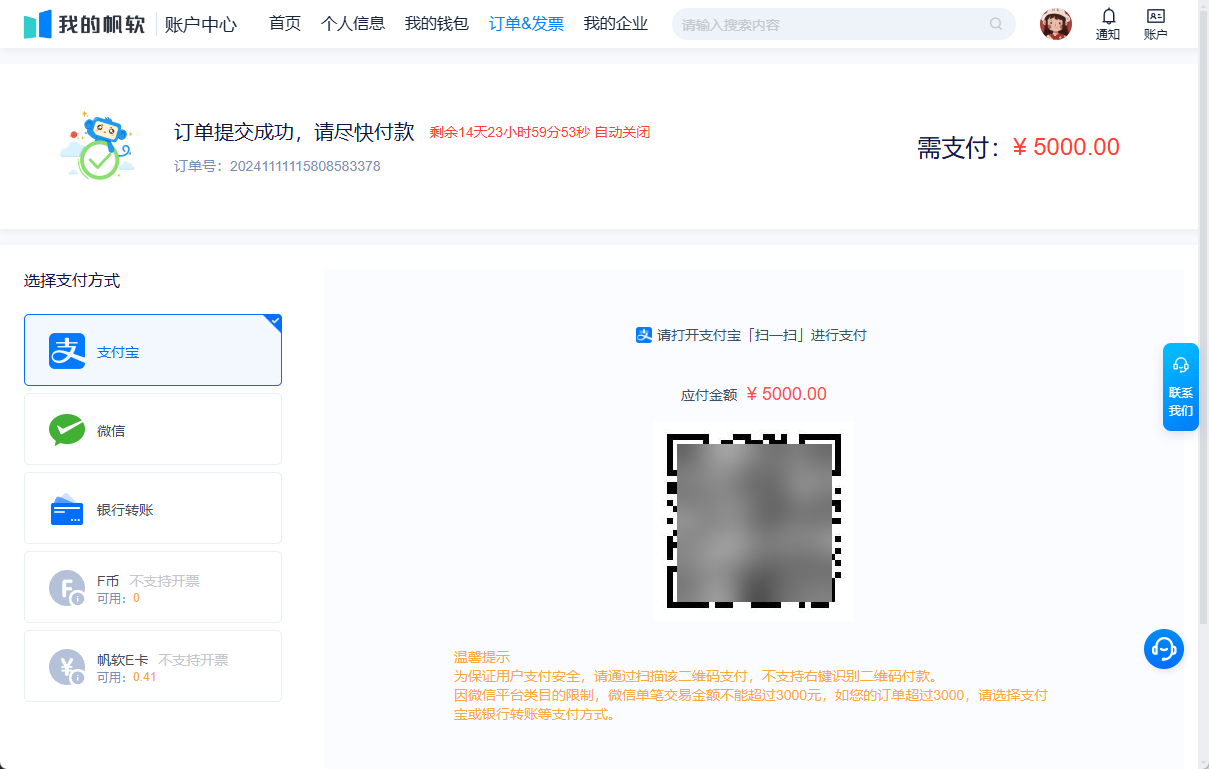Select 帆软E卡 payment method

point(153,666)
